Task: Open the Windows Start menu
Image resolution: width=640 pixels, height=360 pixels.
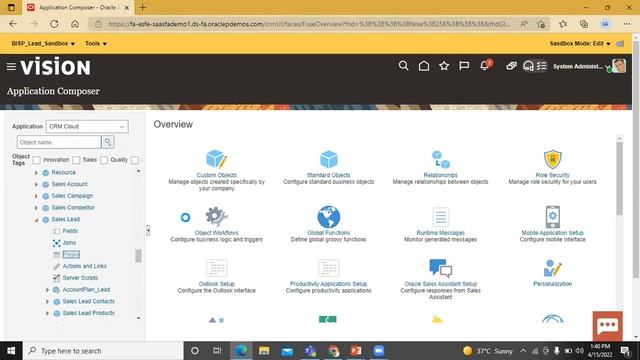Action: (x=11, y=351)
